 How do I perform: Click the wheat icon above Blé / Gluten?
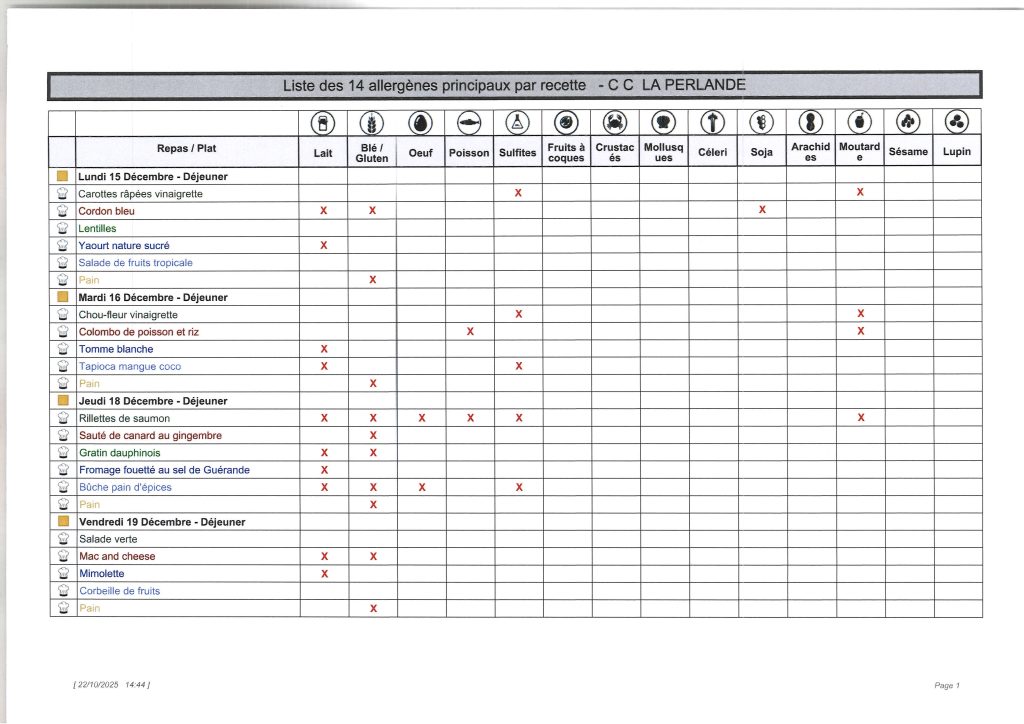pos(372,122)
